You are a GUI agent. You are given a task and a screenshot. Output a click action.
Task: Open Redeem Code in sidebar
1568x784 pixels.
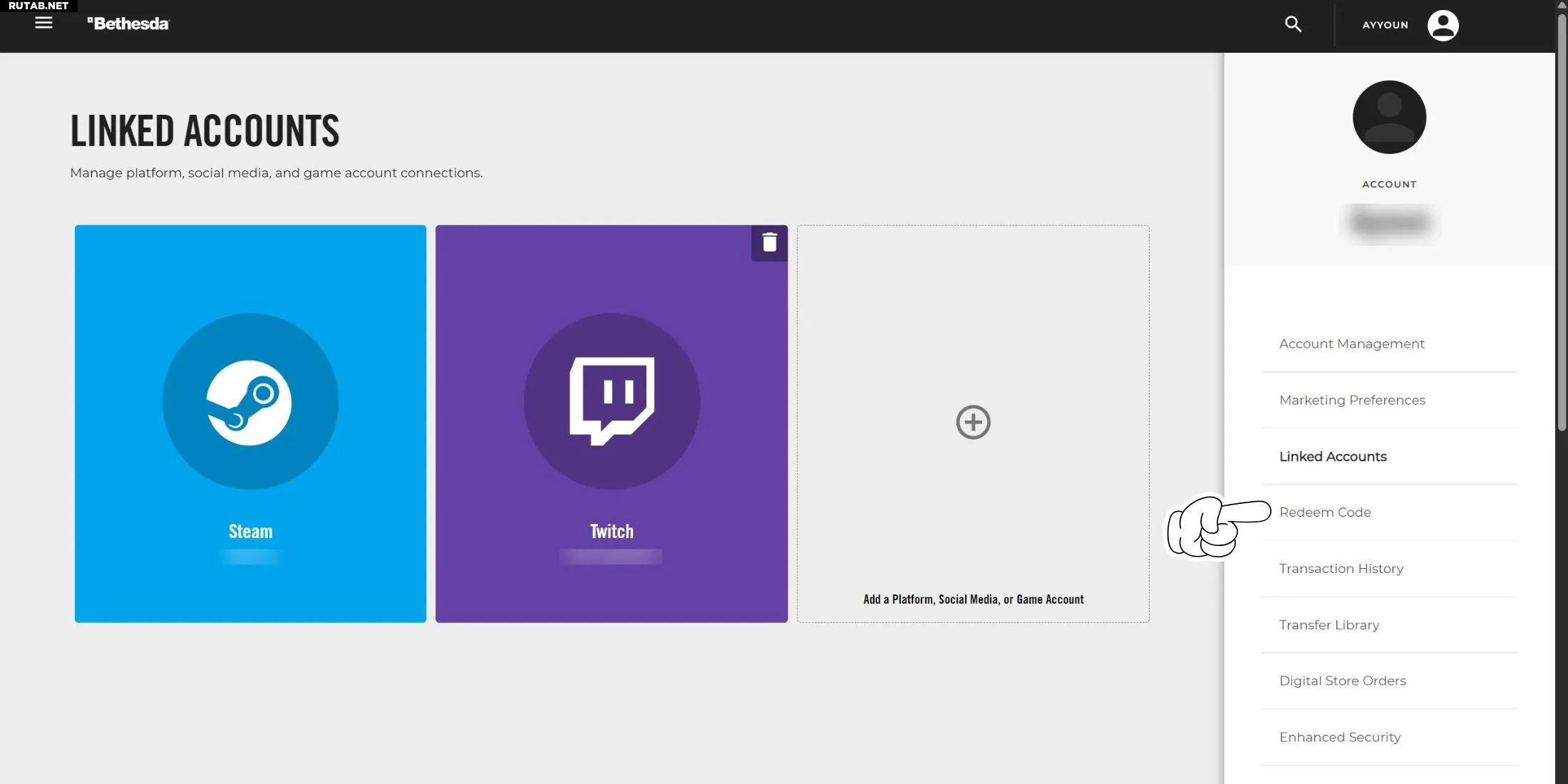click(x=1325, y=512)
